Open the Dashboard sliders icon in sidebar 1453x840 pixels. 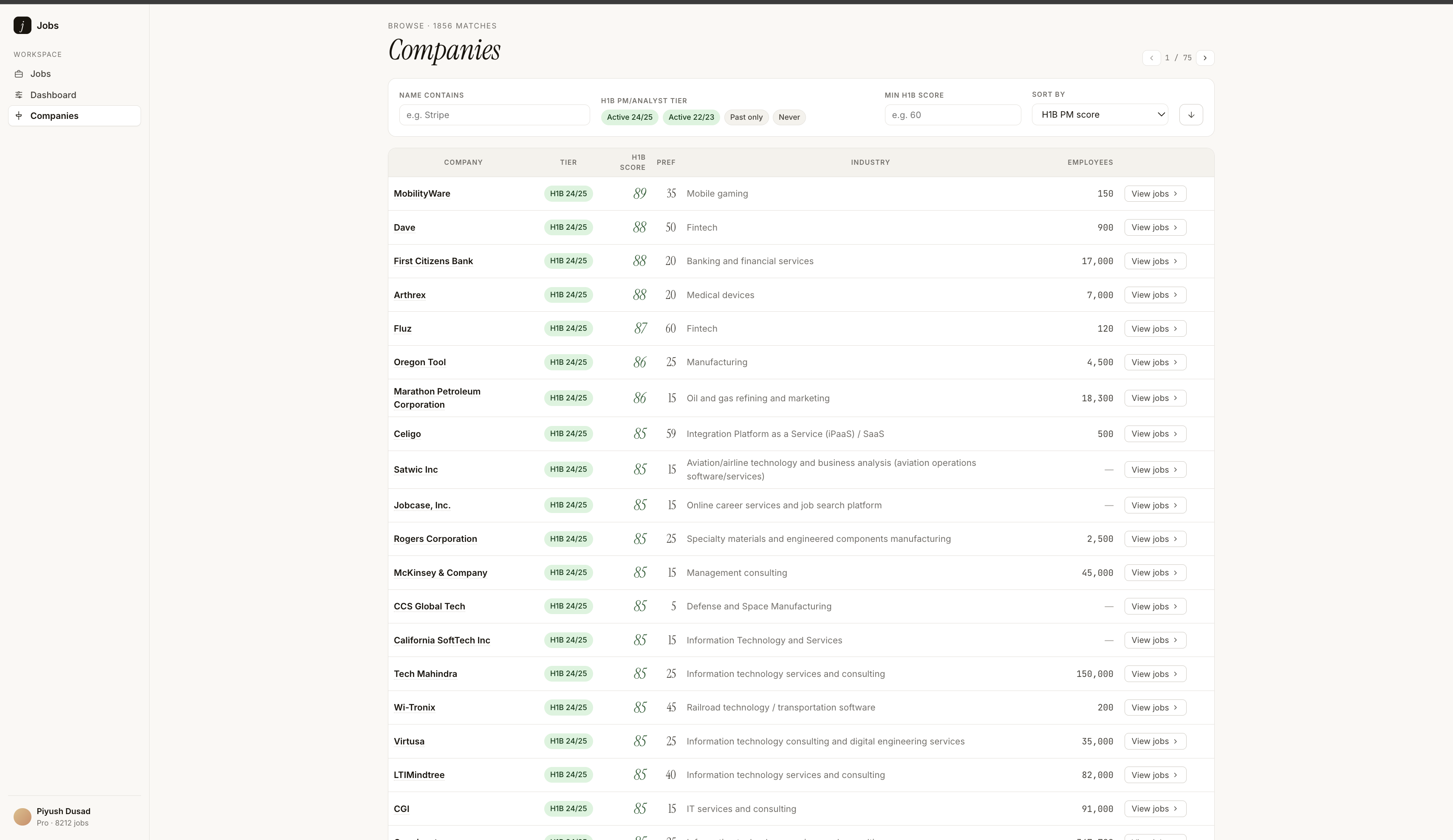(19, 95)
